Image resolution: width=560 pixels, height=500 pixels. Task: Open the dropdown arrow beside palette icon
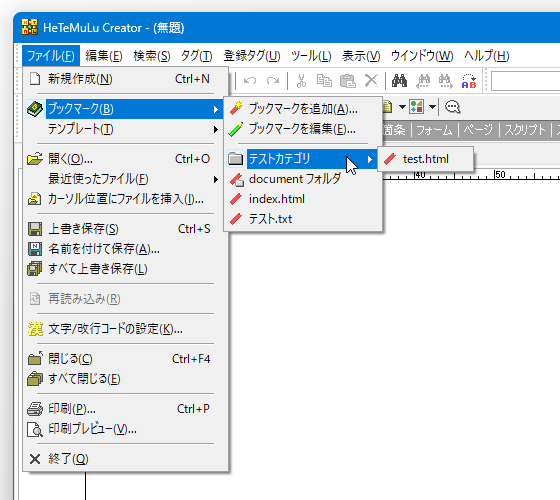tap(432, 107)
